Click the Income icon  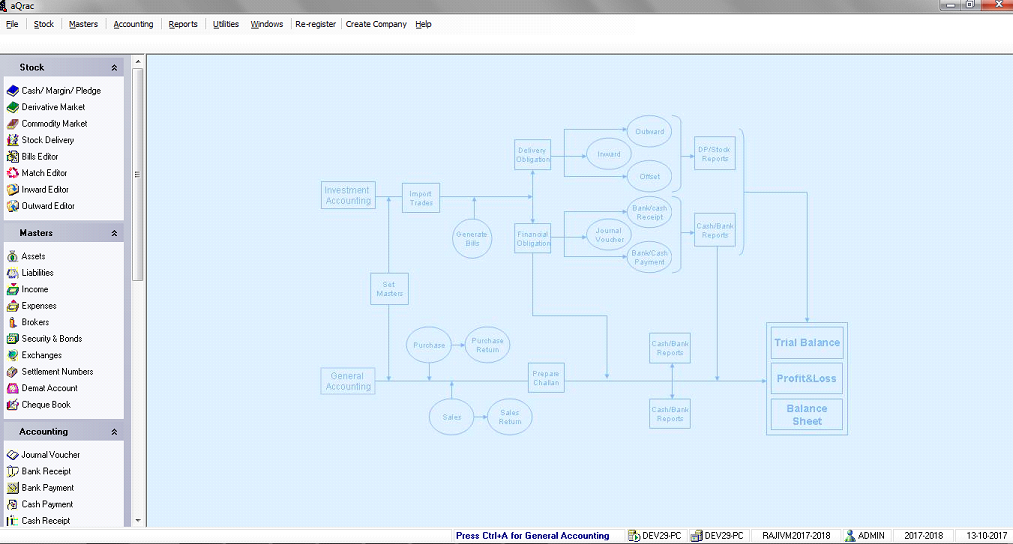point(12,289)
